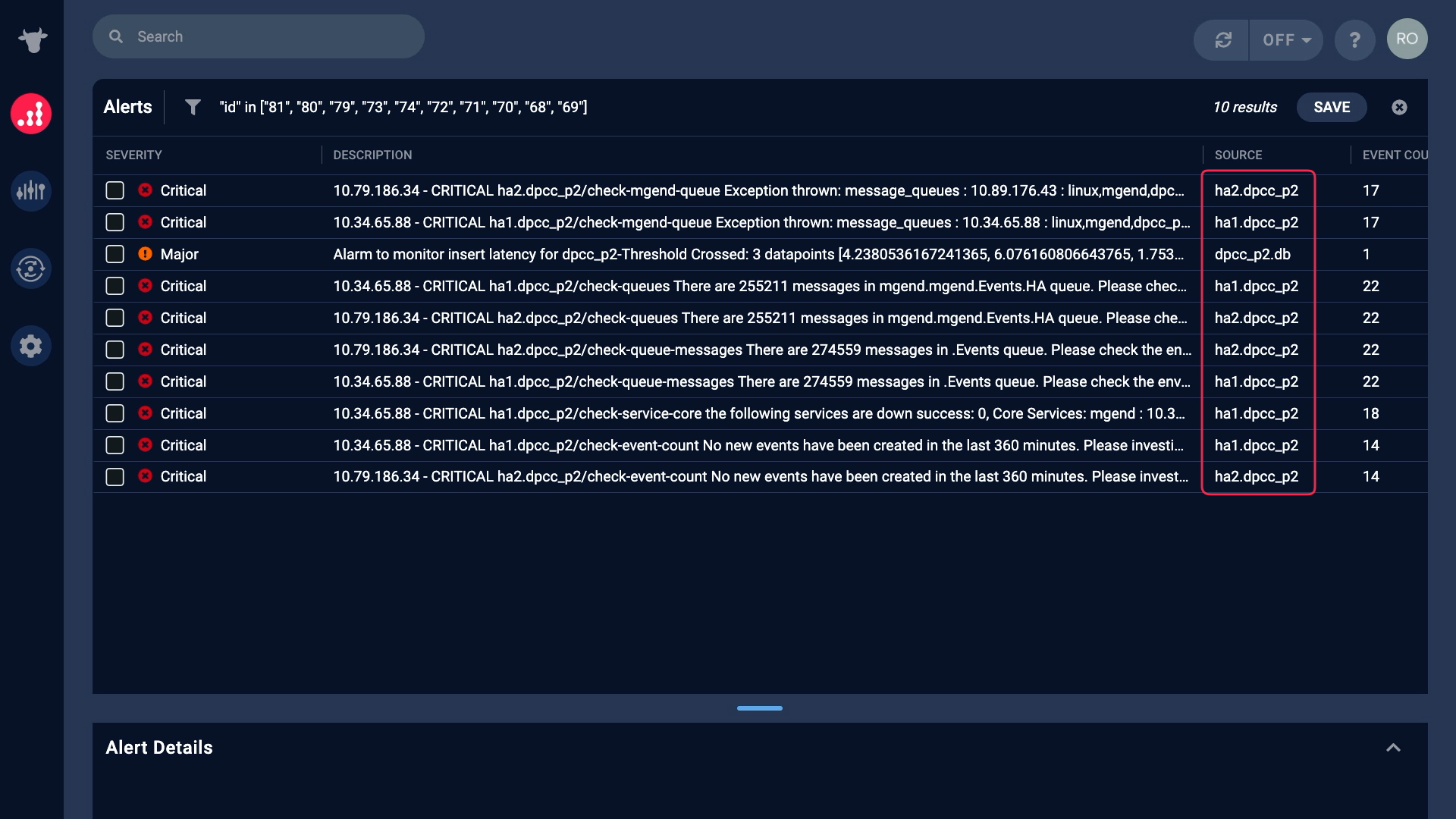Click the magnifier icon in Search

coord(116,36)
